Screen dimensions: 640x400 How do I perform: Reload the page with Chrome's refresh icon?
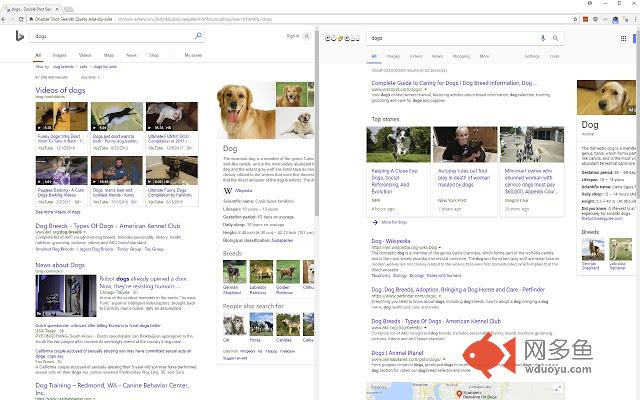pos(21,19)
